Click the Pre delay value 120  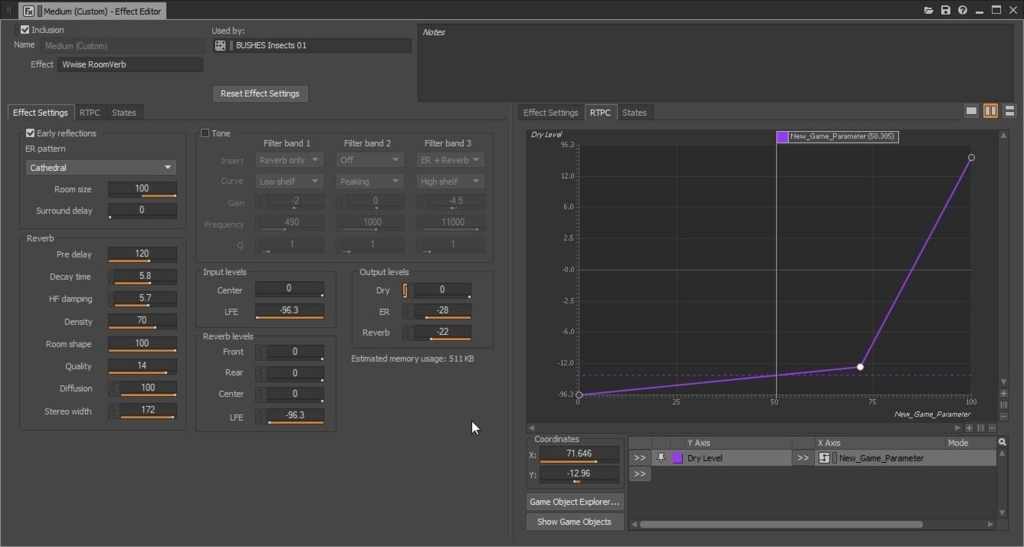click(142, 254)
